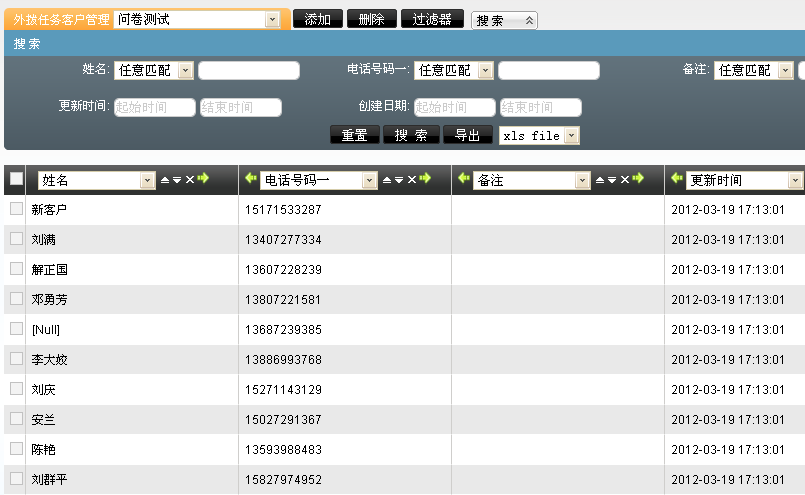Sort the 电话号码一 column descending
Image resolution: width=805 pixels, height=495 pixels.
[397, 179]
